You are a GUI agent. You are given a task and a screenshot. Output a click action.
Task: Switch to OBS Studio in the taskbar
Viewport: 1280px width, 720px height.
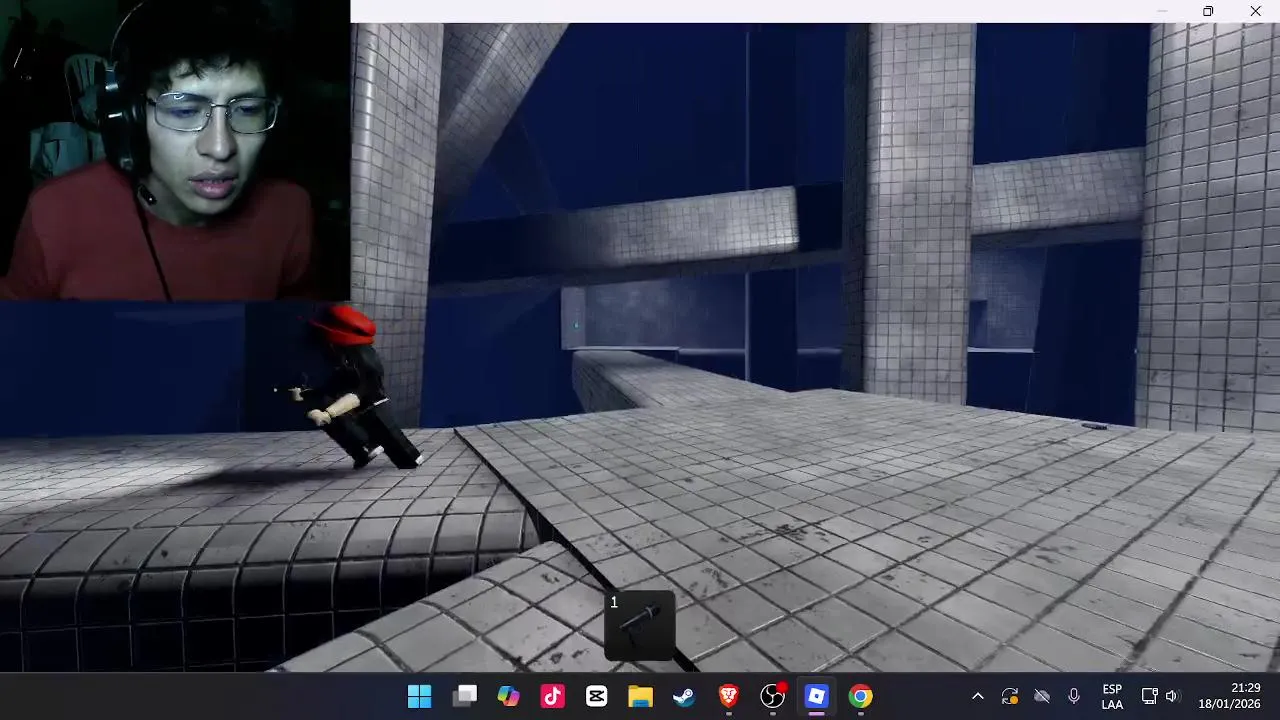pyautogui.click(x=773, y=696)
